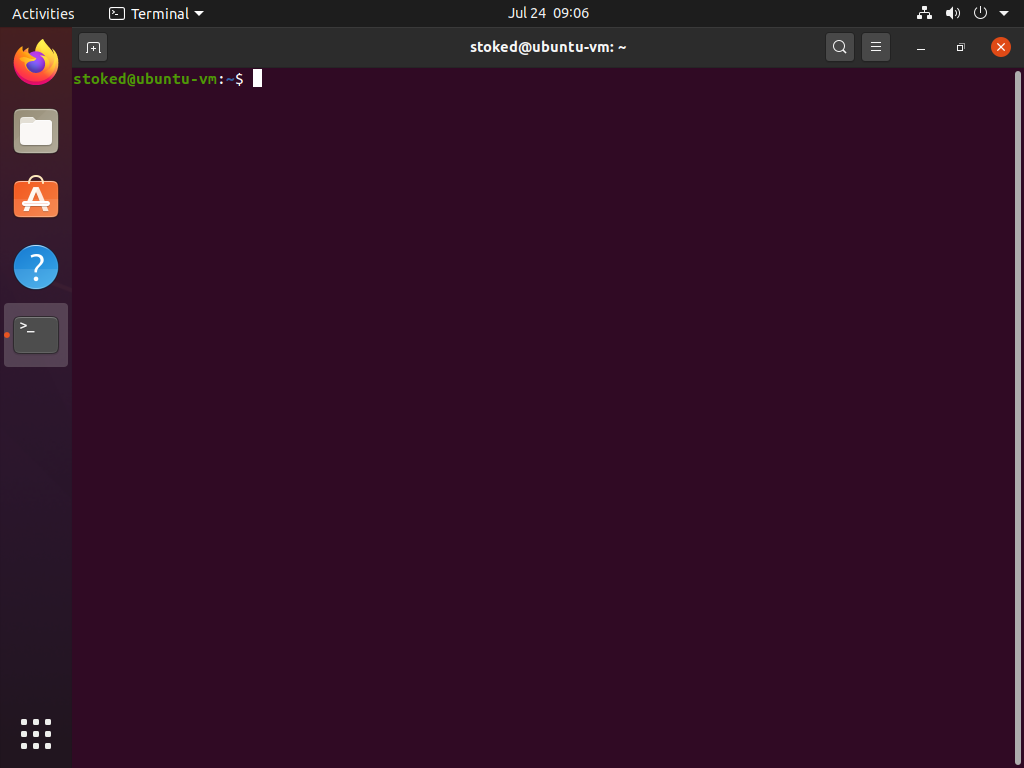
Task: Open the terminal hamburger menu
Action: [876, 47]
